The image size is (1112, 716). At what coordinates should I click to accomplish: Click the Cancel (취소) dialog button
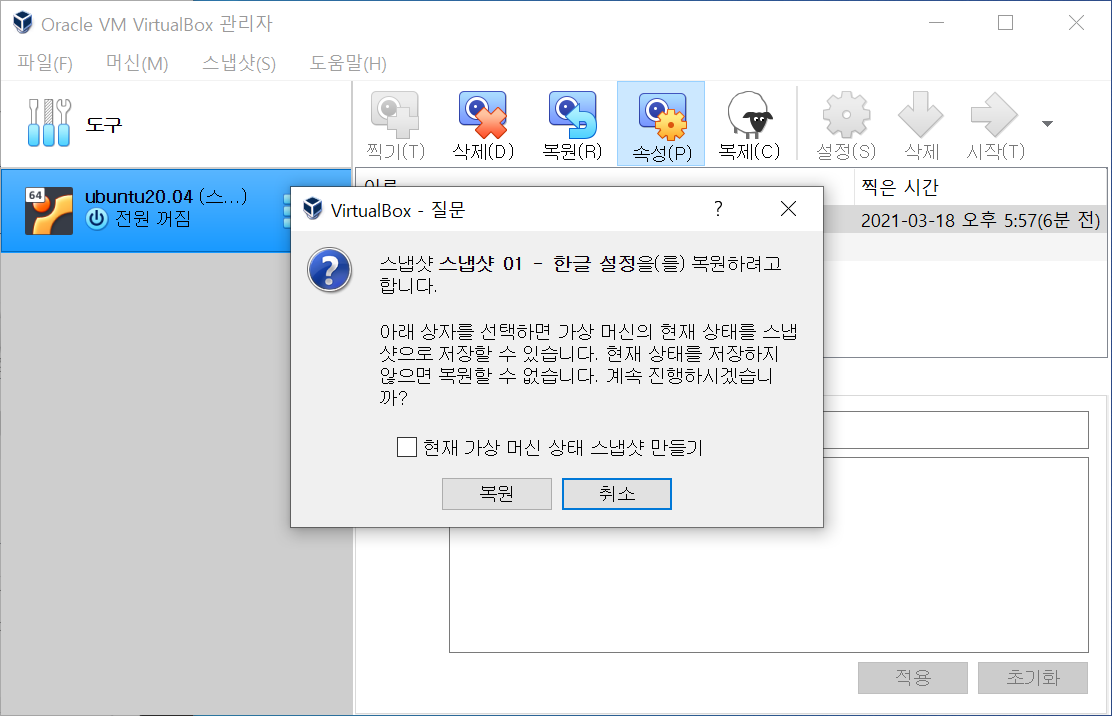[x=617, y=493]
